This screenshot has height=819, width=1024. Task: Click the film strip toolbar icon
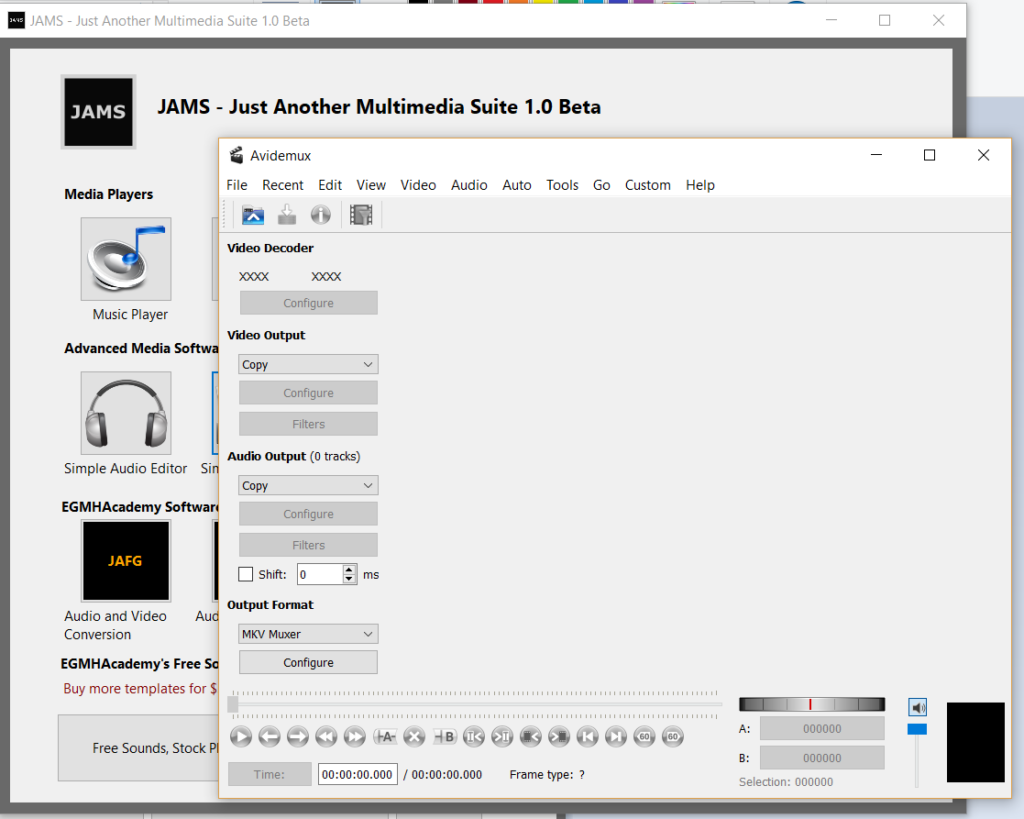(x=360, y=215)
